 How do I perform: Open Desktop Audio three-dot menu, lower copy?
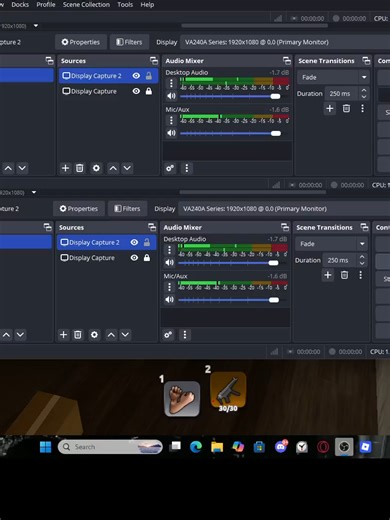(x=169, y=250)
